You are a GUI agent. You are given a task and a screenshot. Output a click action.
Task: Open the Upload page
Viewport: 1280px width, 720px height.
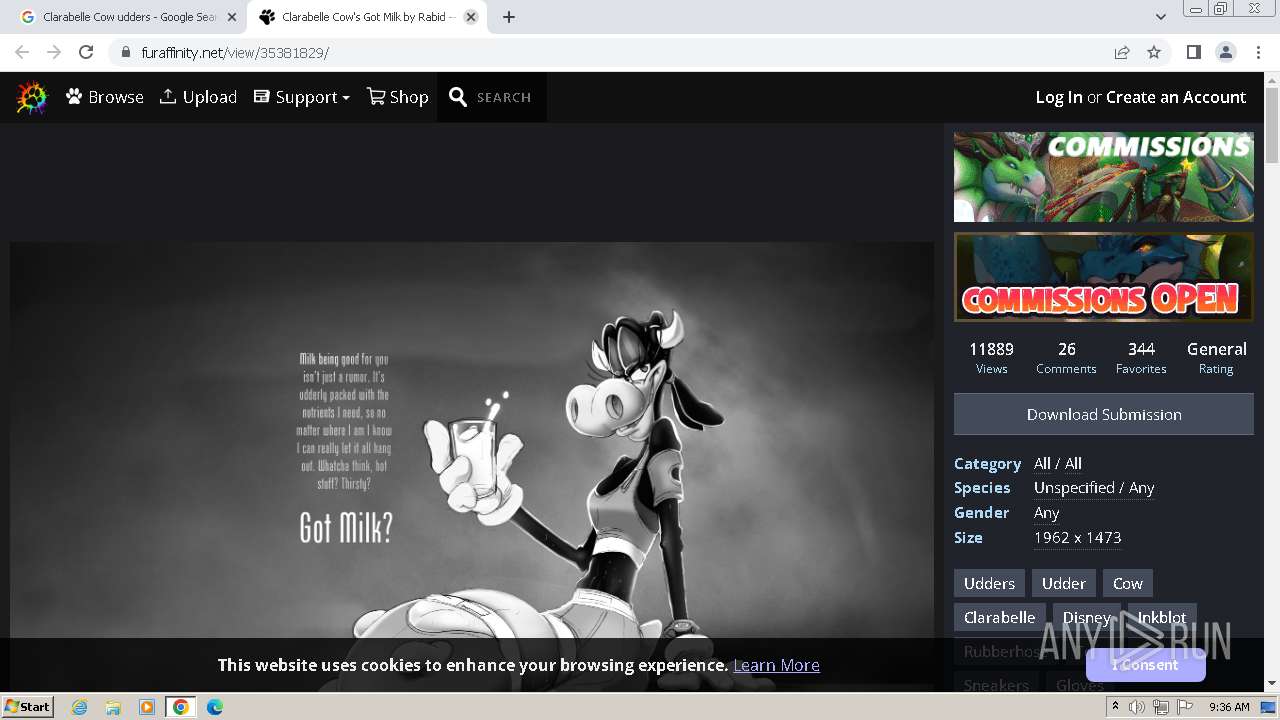[x=198, y=97]
